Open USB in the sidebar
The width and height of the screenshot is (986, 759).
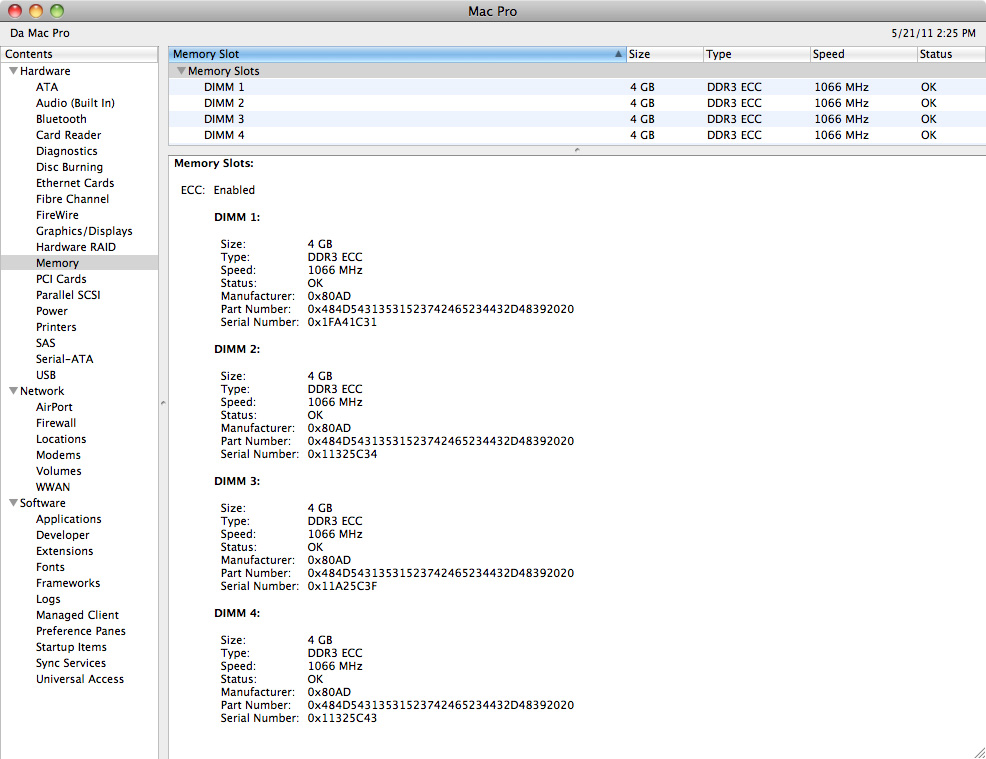(46, 375)
